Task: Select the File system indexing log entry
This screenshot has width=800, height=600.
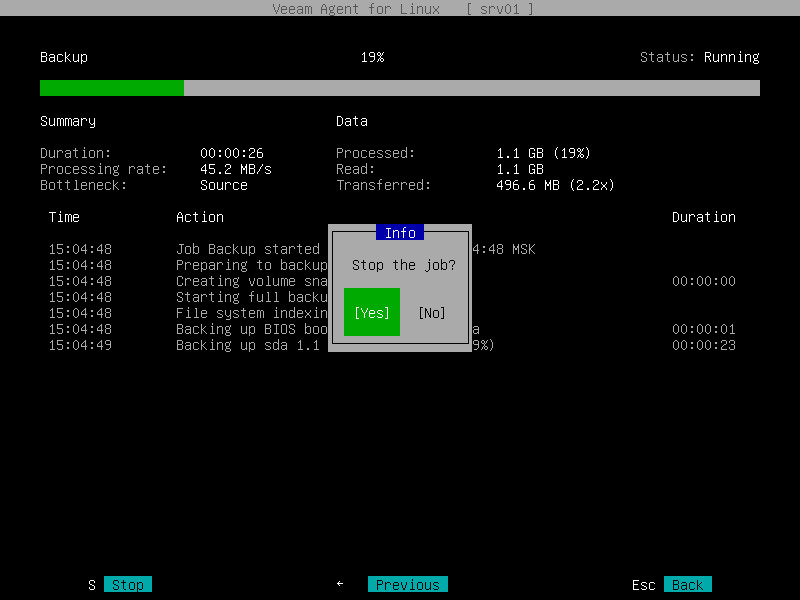Action: tap(245, 313)
